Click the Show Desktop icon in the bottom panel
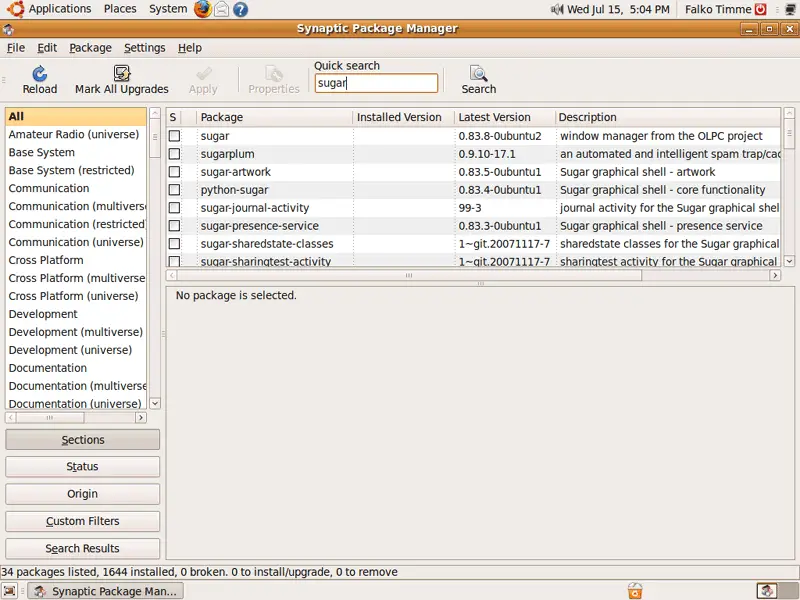This screenshot has width=800, height=600. (9, 591)
